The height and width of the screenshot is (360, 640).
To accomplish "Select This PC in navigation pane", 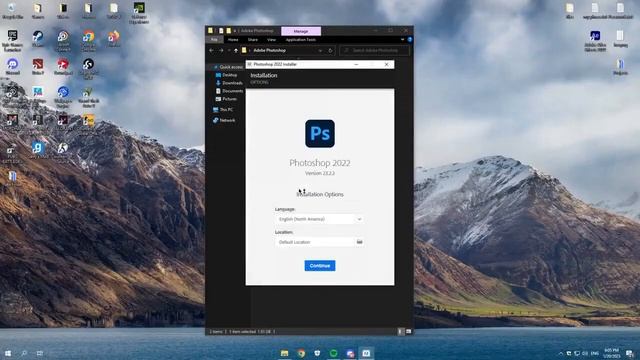I will tap(223, 109).
